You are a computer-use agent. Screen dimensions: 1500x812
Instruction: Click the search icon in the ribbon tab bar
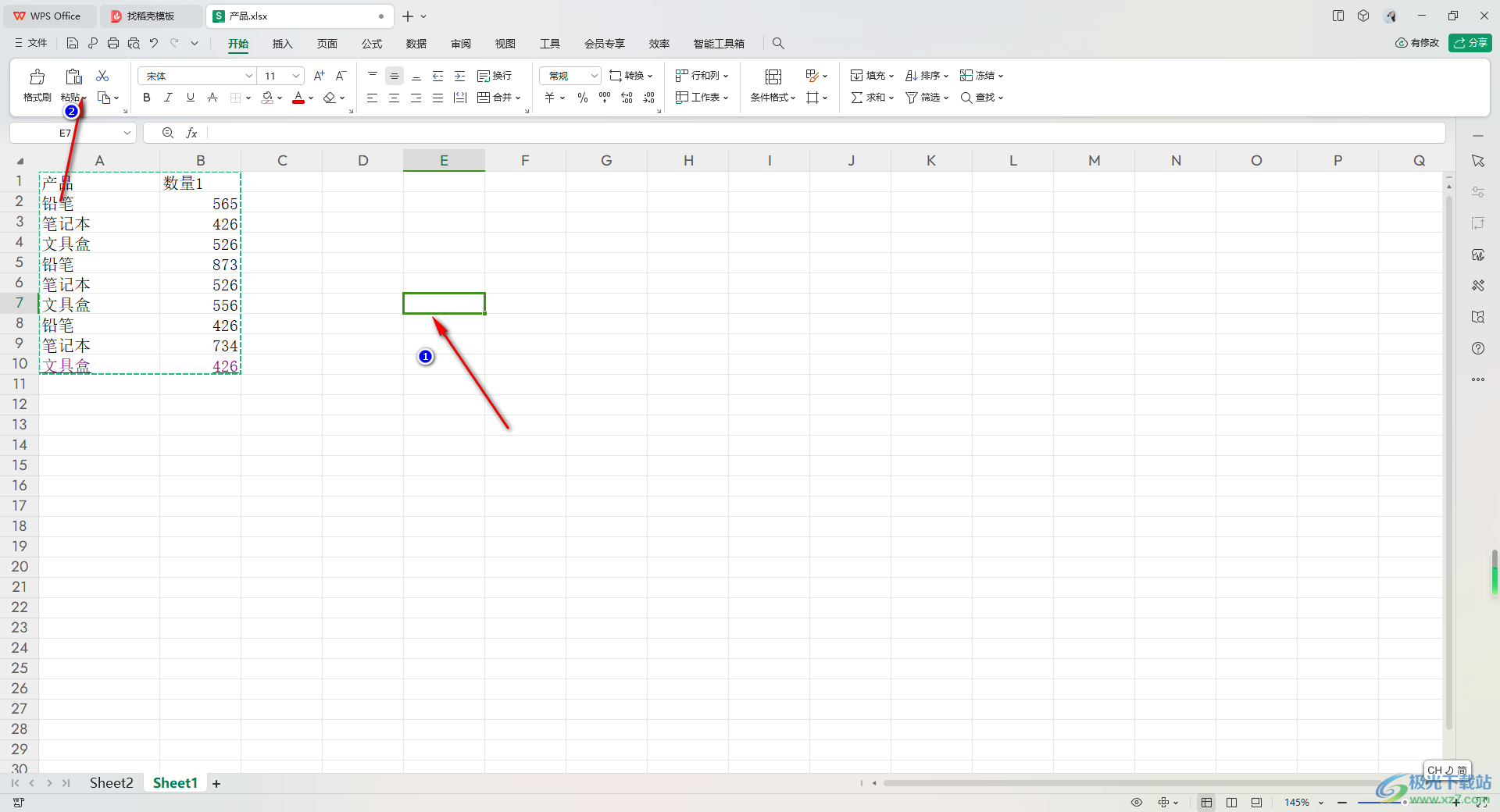(778, 44)
